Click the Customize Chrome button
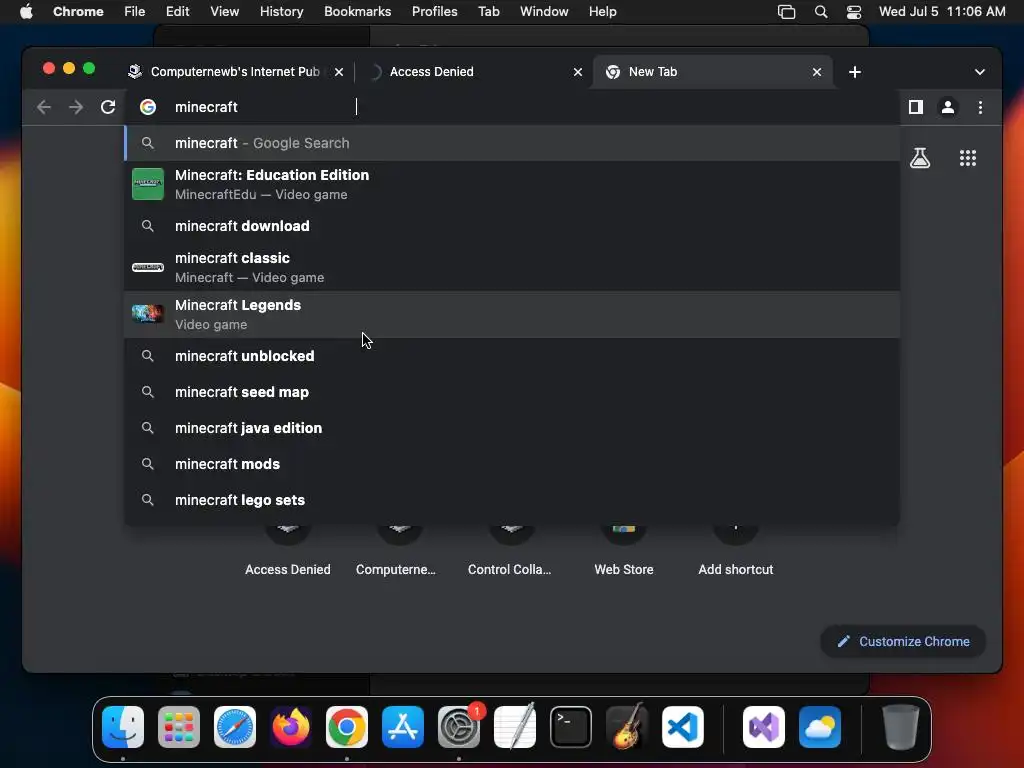 point(903,641)
